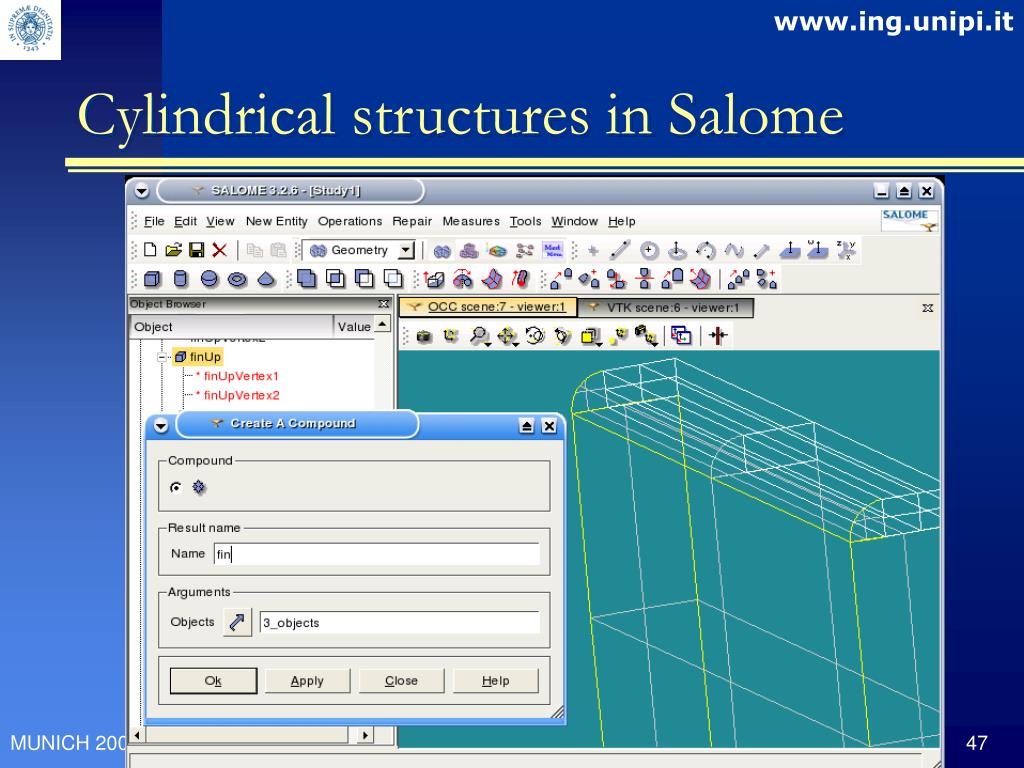Open the New Entity menu
The width and height of the screenshot is (1024, 768).
pos(276,221)
